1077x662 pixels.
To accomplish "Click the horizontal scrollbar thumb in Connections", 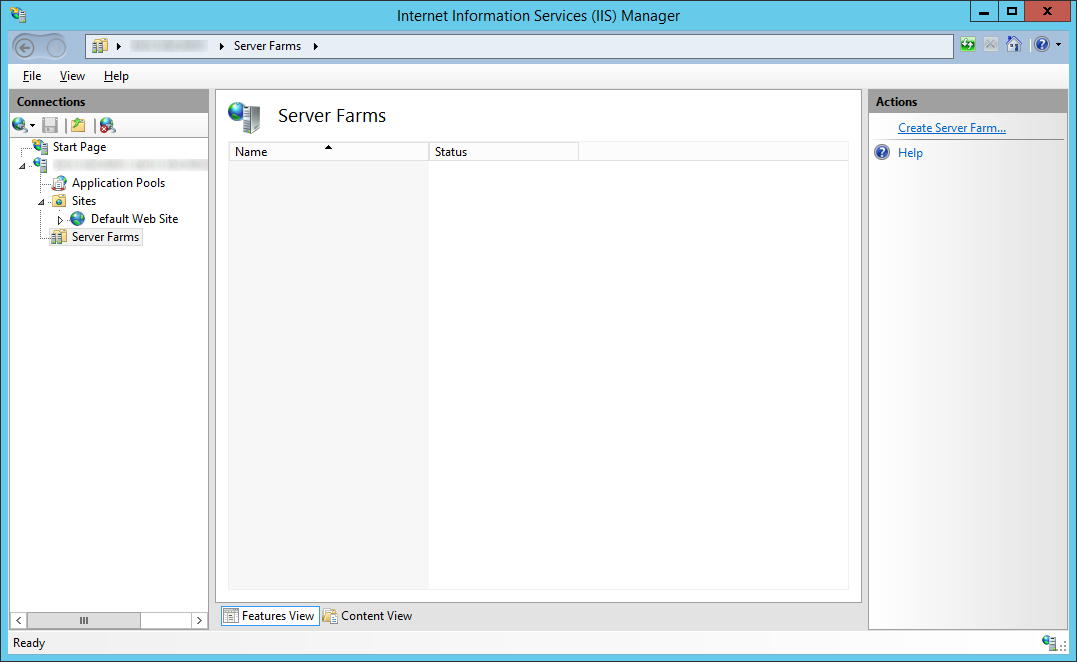I will 84,620.
